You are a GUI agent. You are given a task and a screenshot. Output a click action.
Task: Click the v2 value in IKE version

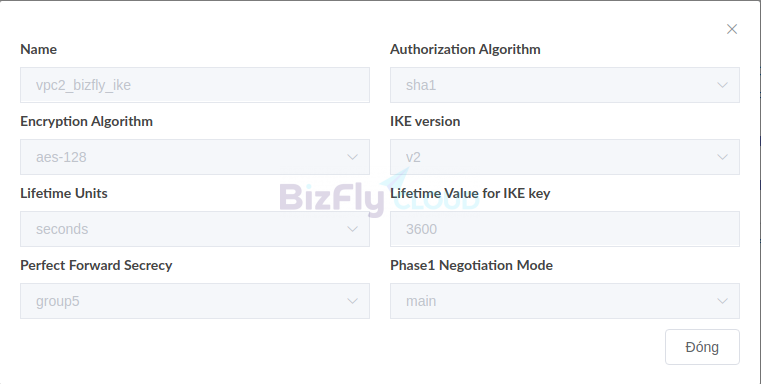(413, 157)
